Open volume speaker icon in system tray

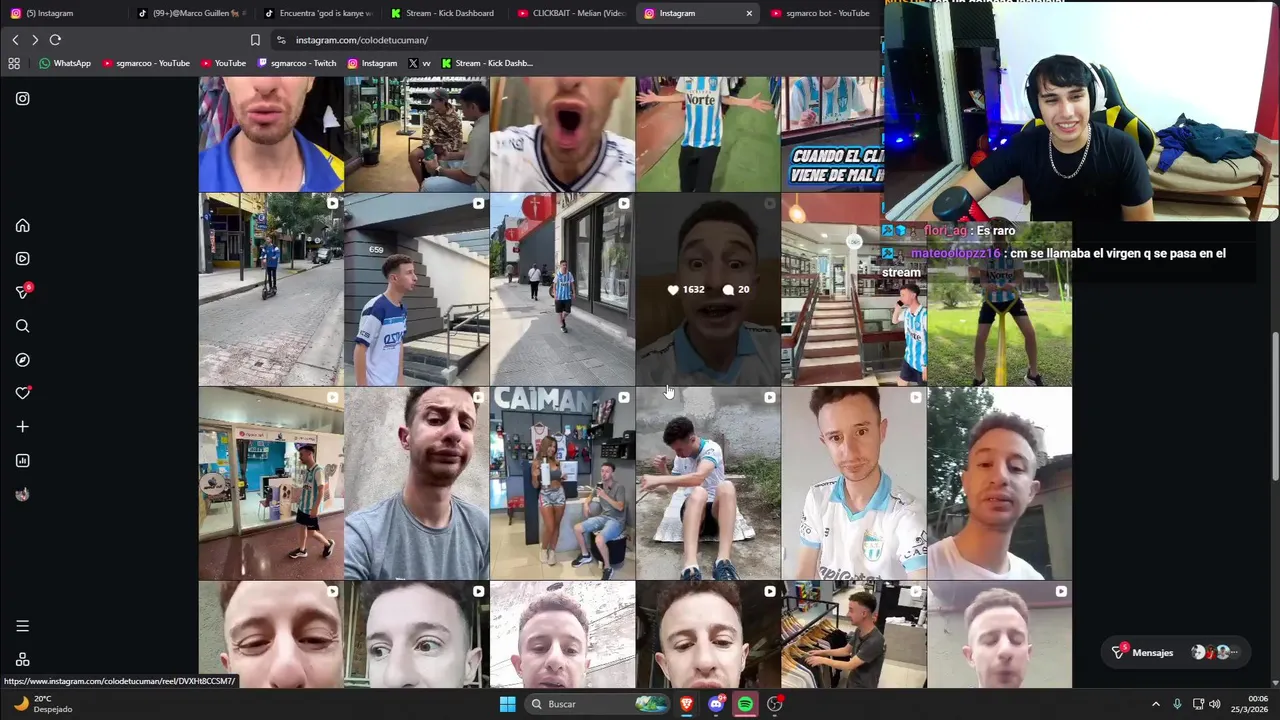coord(1214,704)
